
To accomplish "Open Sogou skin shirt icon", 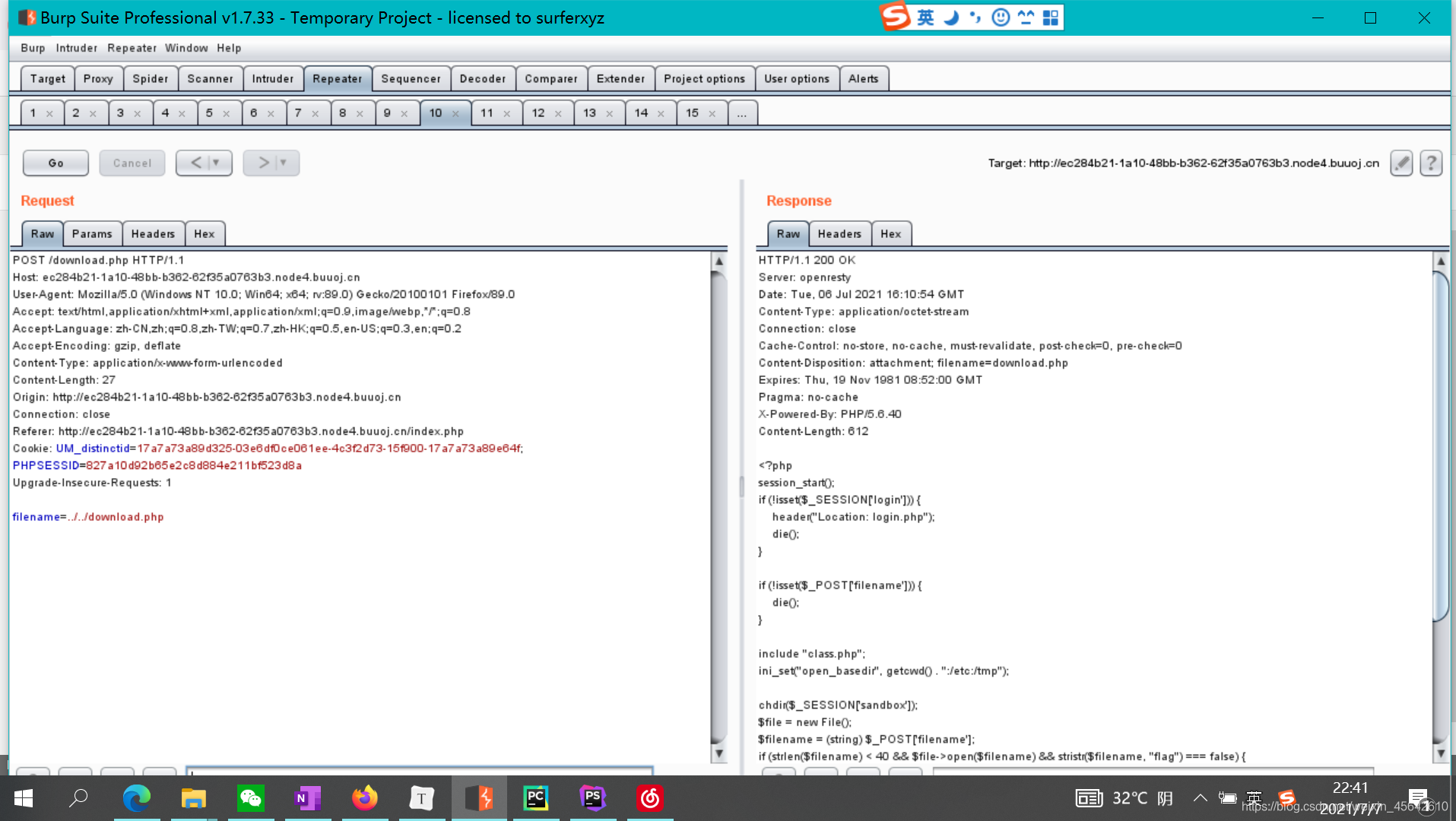I will (1026, 17).
